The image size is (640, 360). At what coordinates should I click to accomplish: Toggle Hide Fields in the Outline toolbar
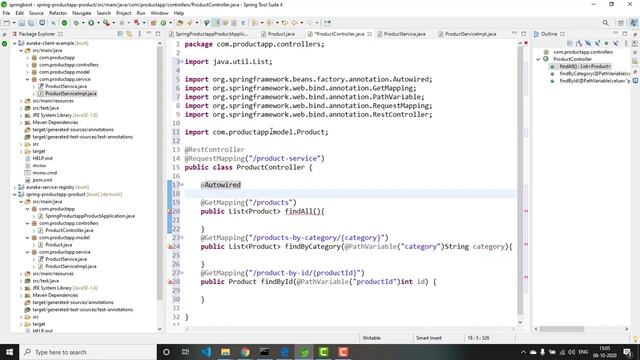[x=588, y=43]
